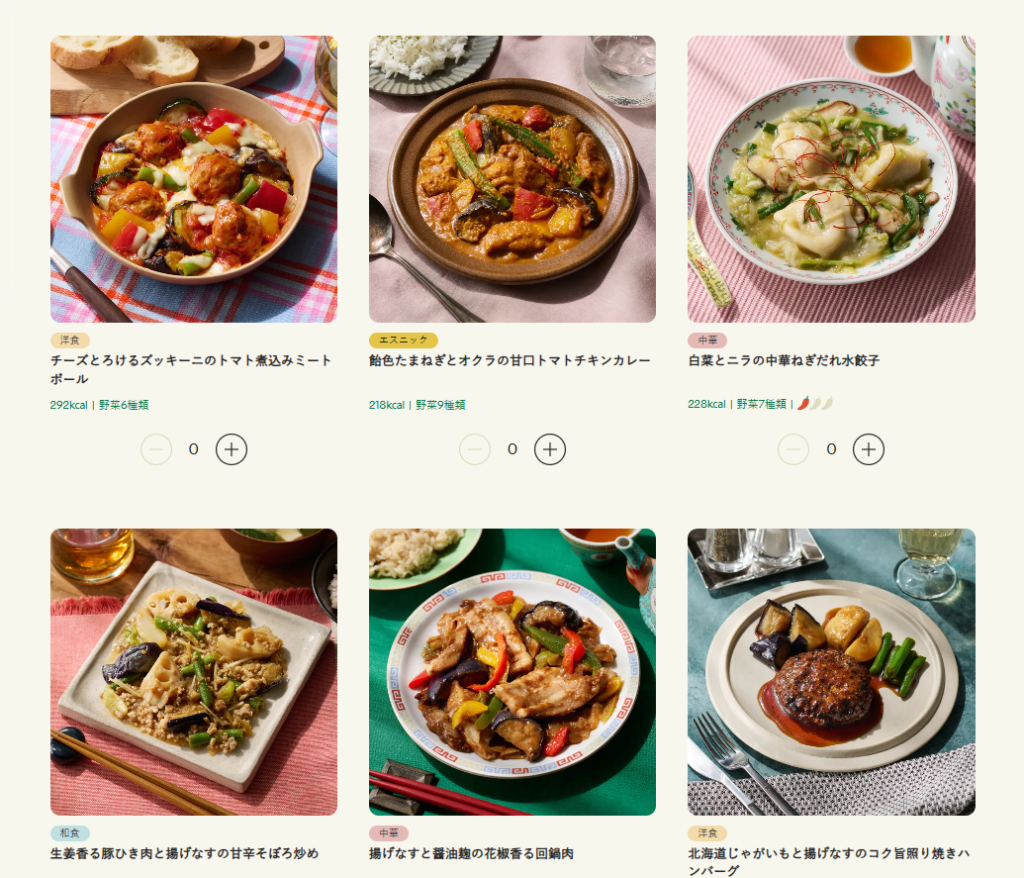Screen dimensions: 1024x878
Task: View the eggplant twice-cooked pork image
Action: (x=512, y=672)
